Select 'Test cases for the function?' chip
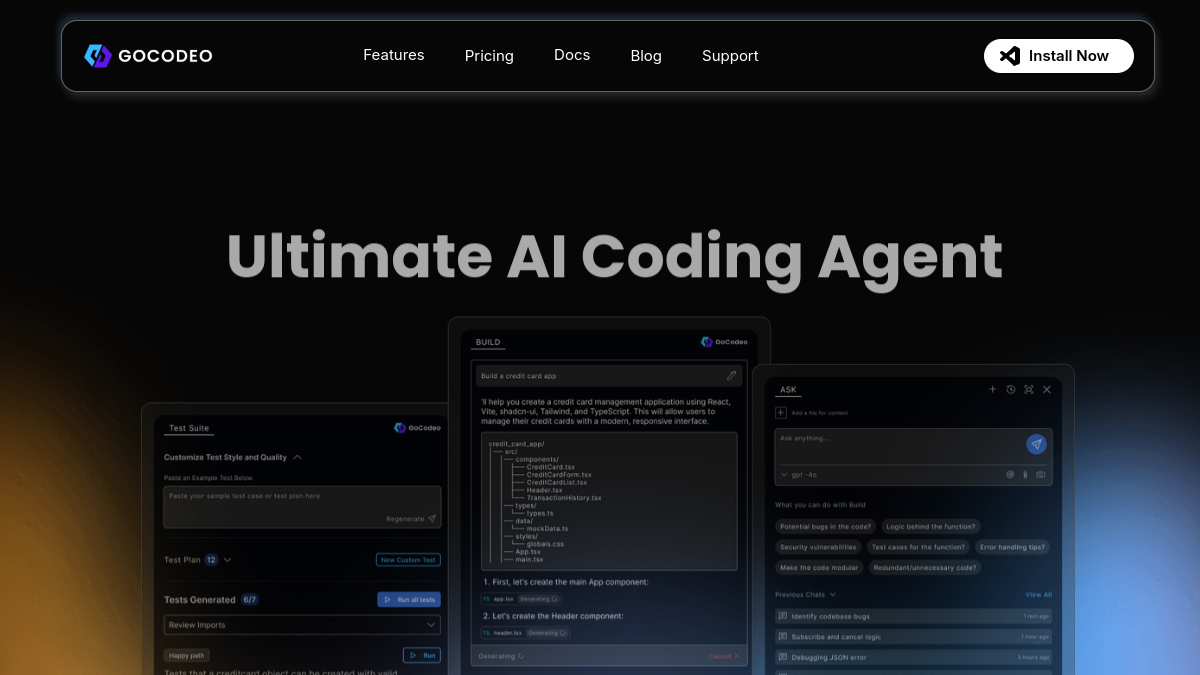The image size is (1200, 675). pos(918,547)
